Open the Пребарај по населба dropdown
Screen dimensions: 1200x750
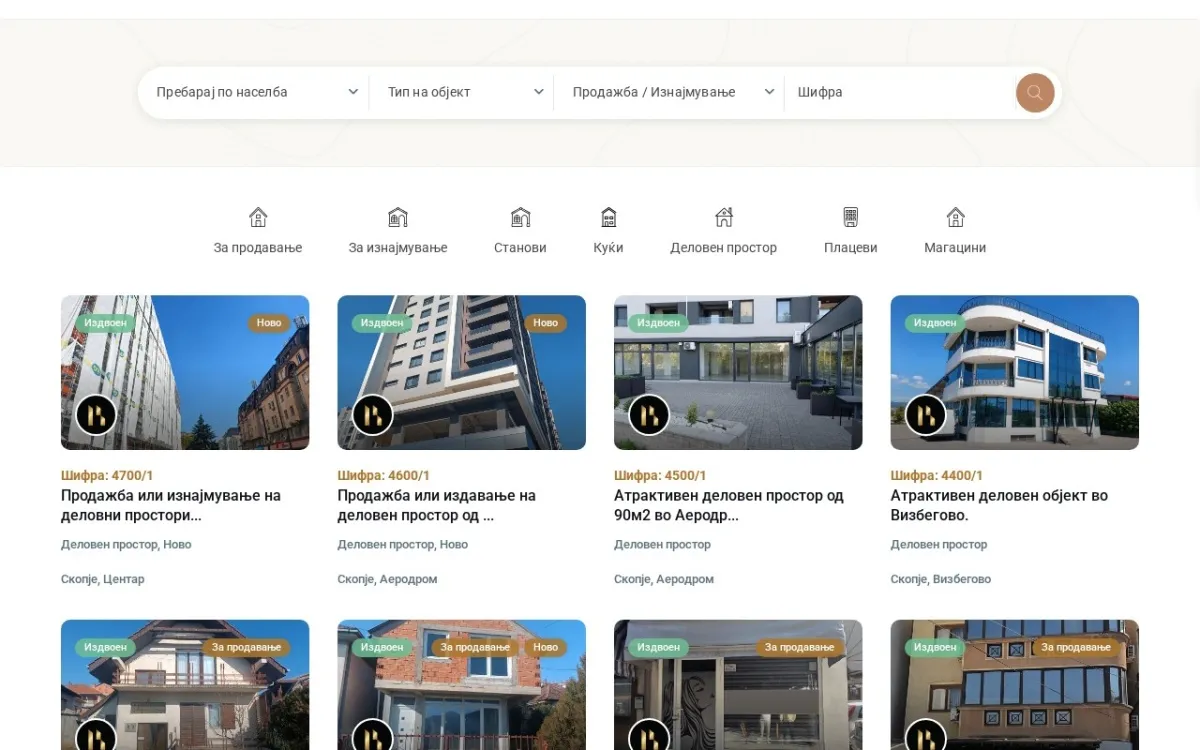coord(257,92)
